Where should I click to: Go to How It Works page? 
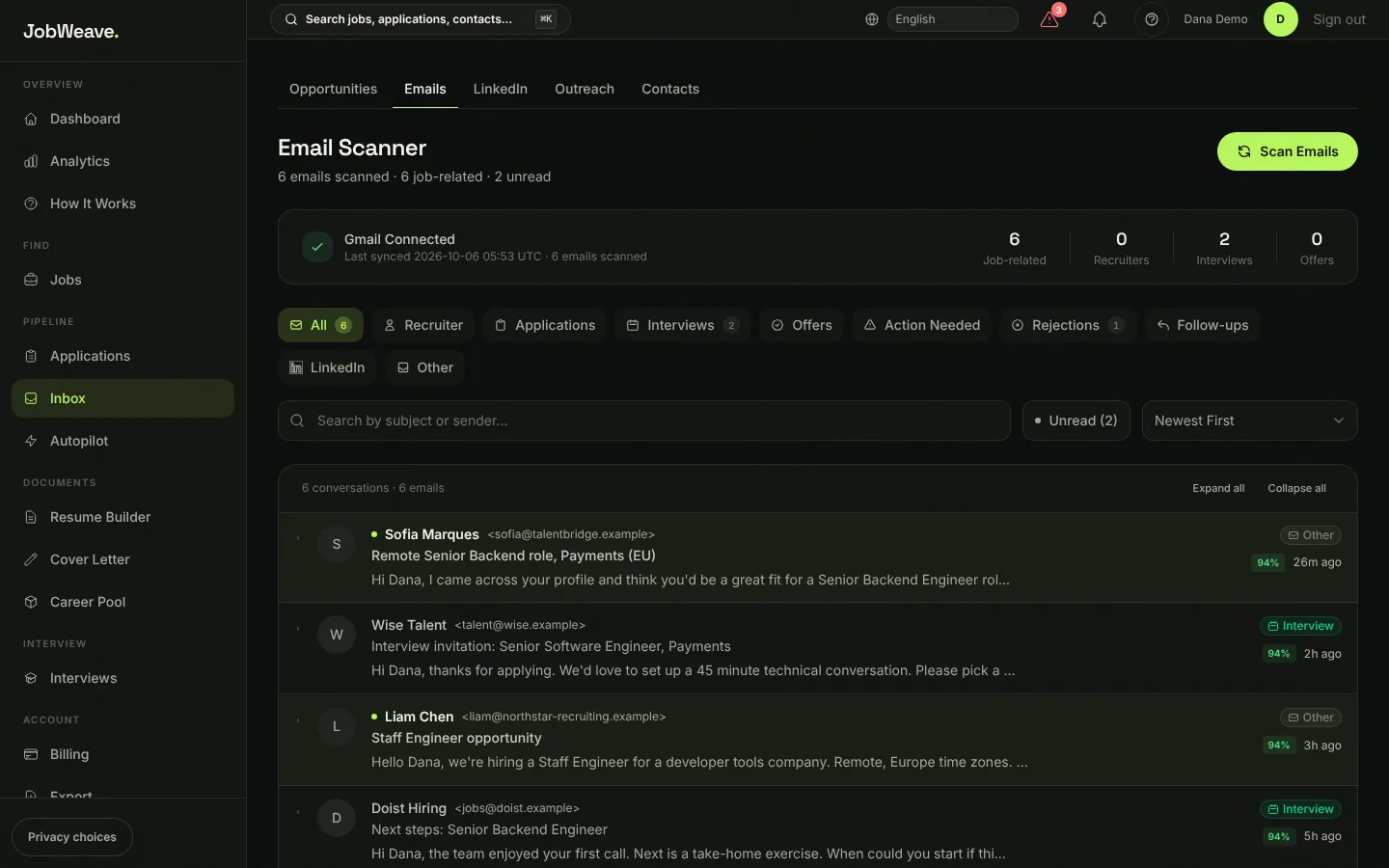pos(123,203)
